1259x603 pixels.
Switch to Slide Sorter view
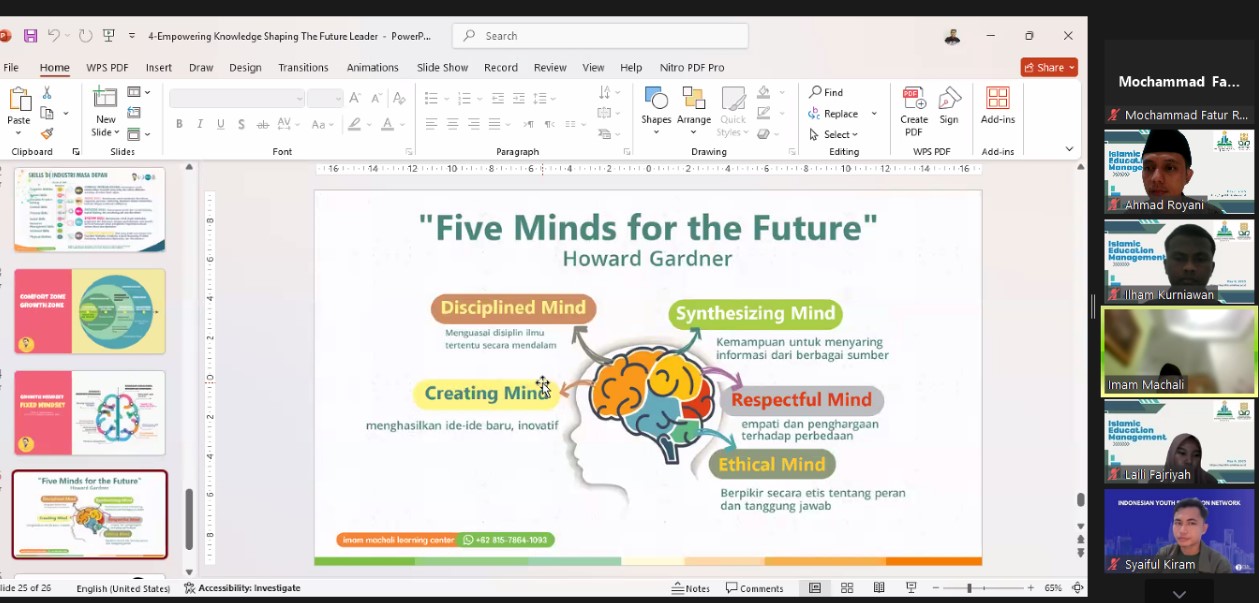pyautogui.click(x=847, y=588)
